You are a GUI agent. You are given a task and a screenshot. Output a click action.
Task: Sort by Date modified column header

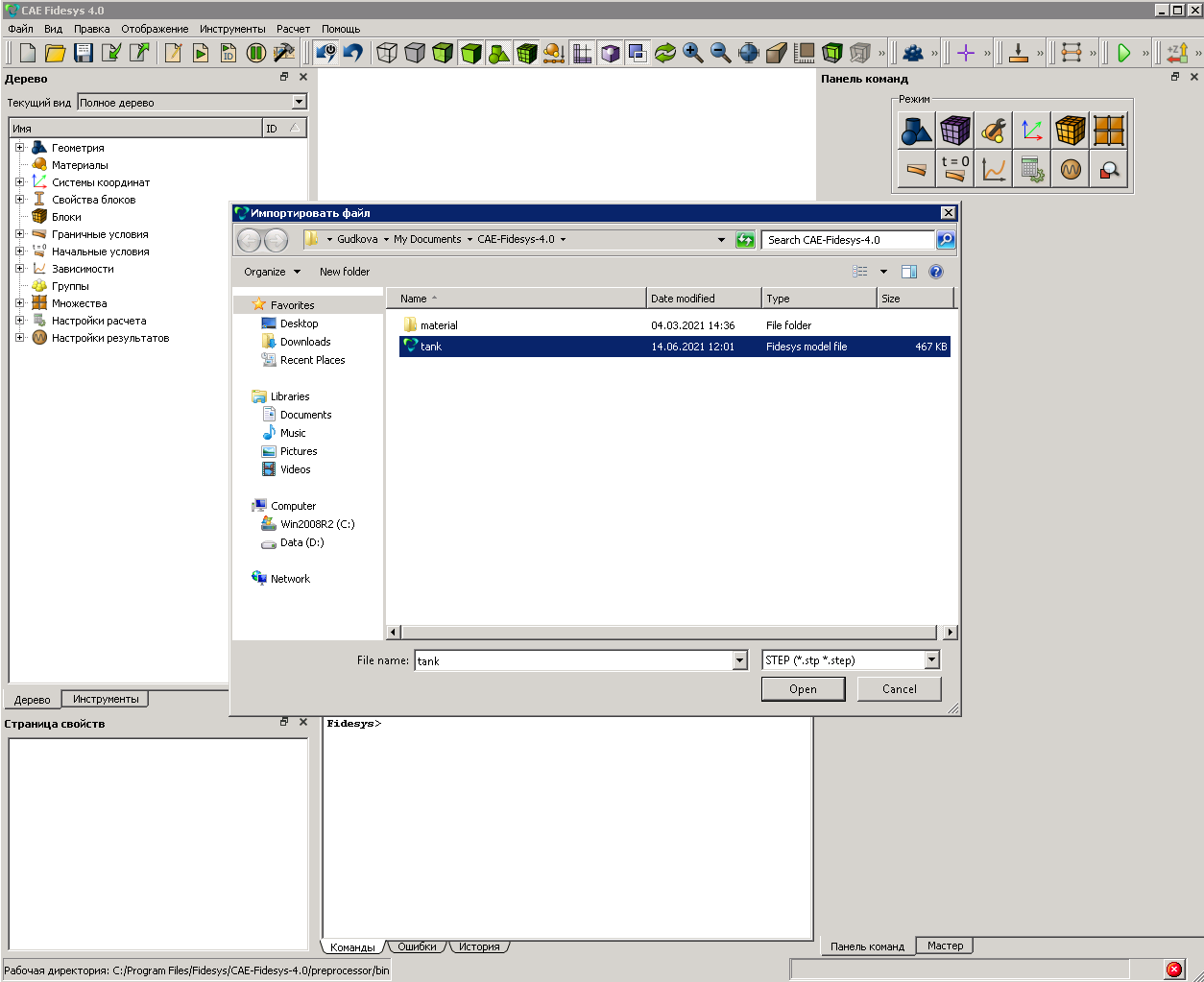click(x=703, y=299)
